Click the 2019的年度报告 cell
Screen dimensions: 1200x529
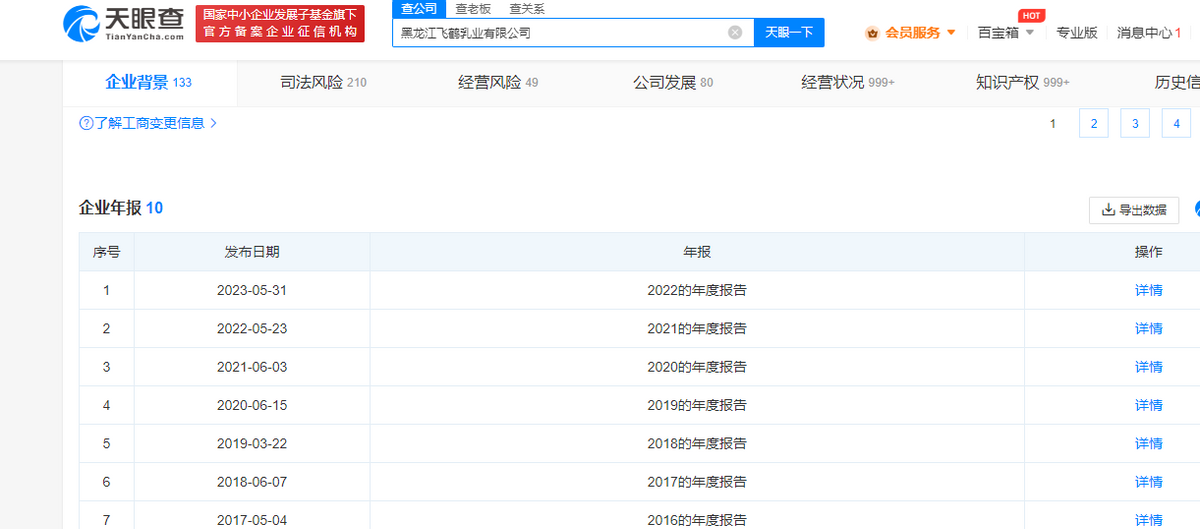pyautogui.click(x=697, y=405)
